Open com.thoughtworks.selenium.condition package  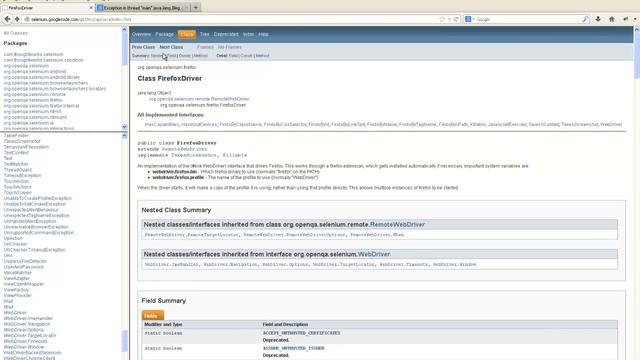43,60
